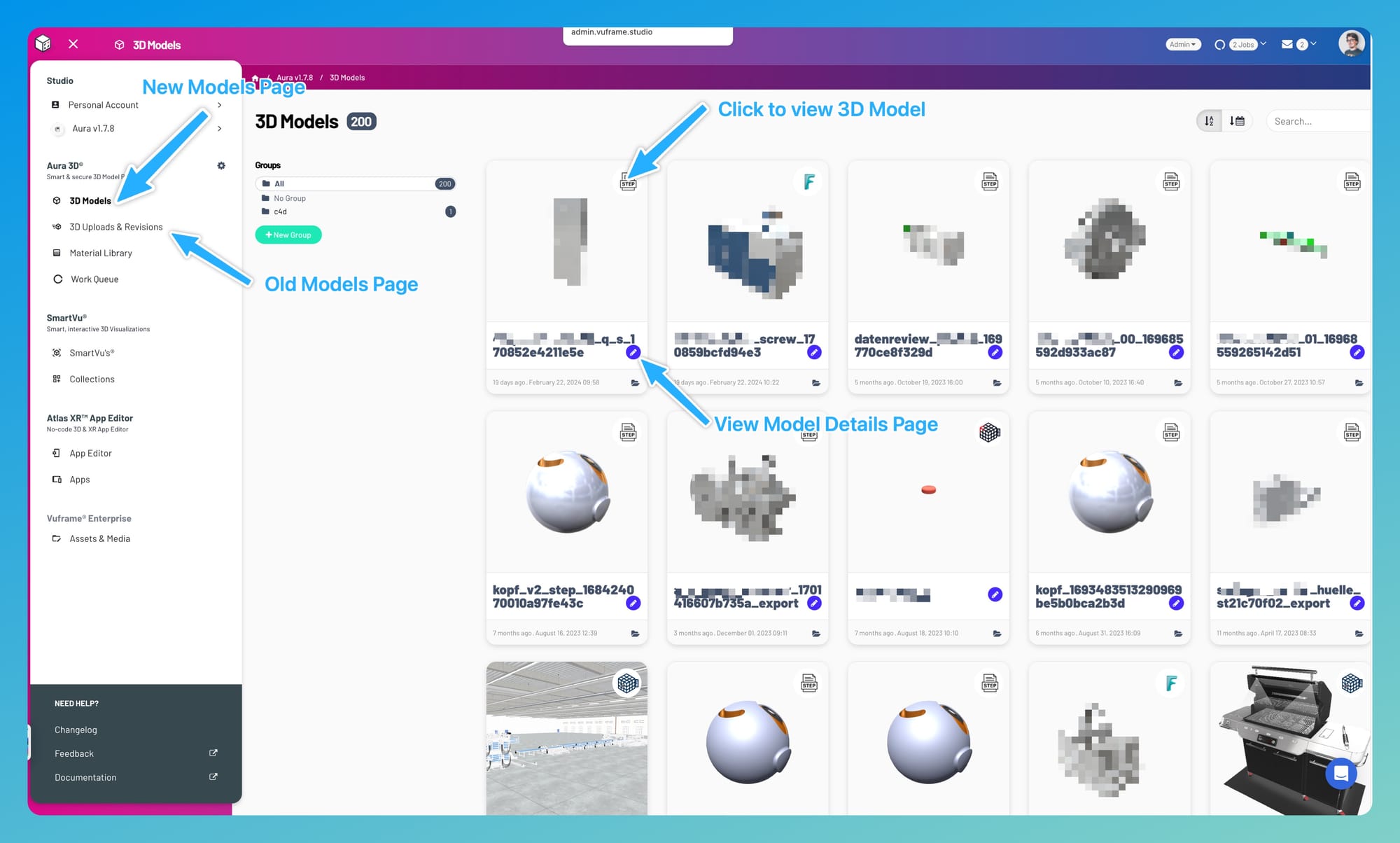
Task: Close the sidebar with the X icon
Action: 73,44
